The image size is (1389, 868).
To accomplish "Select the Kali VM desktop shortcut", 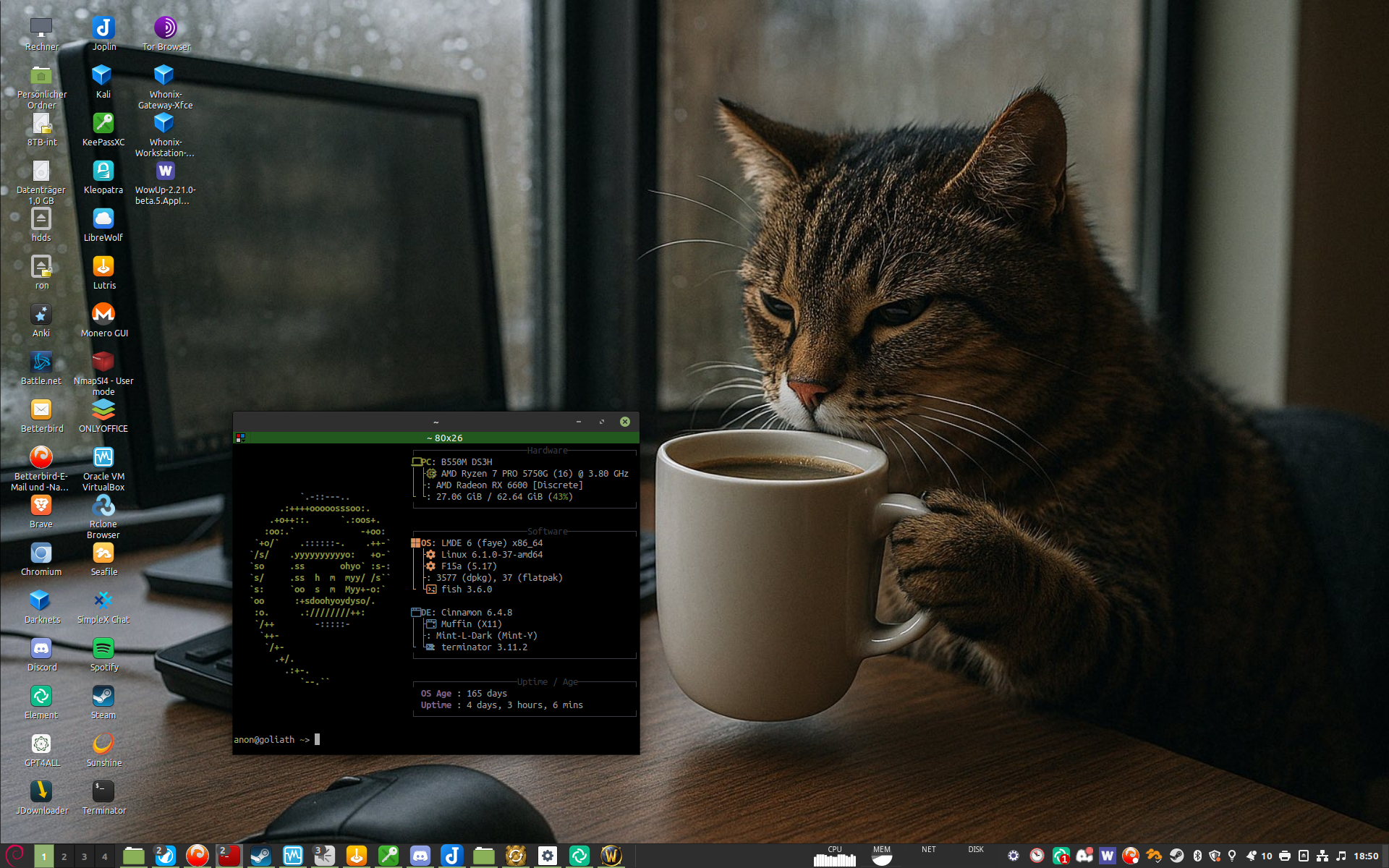I will pos(103,81).
